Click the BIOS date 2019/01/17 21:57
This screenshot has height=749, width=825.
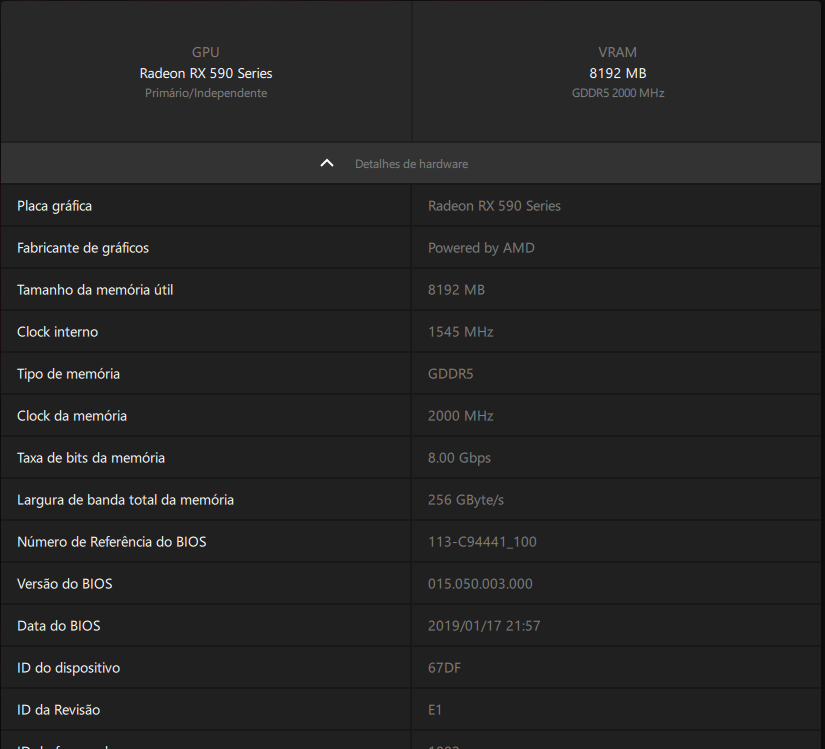(484, 626)
